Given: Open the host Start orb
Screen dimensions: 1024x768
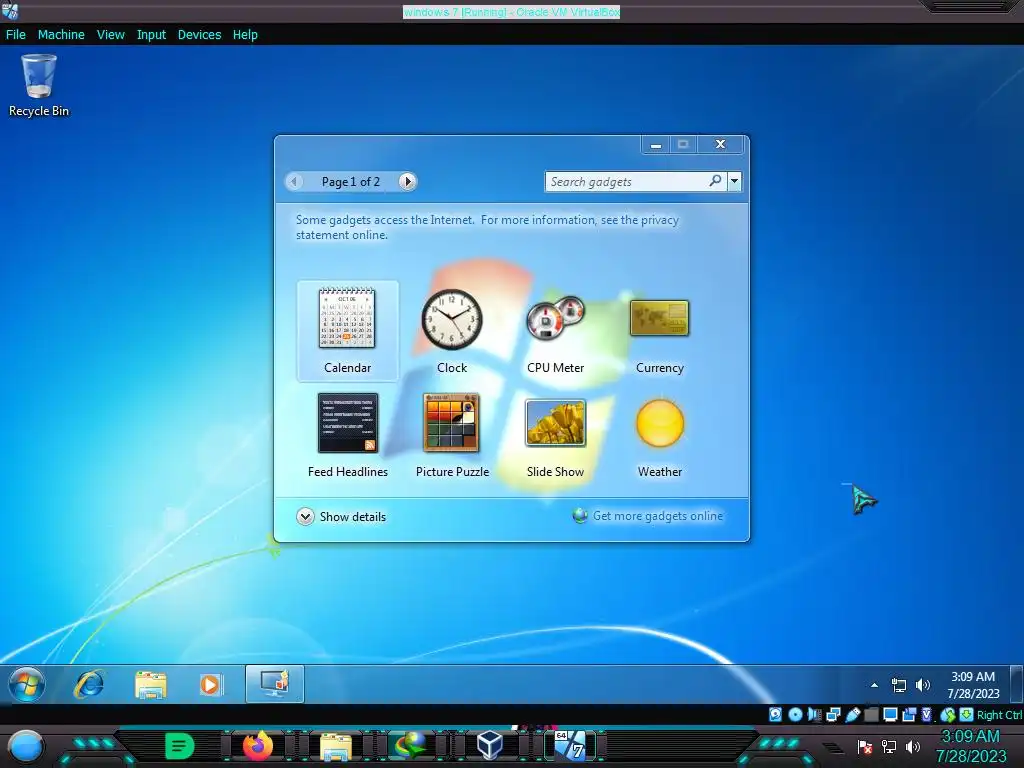Looking at the screenshot, I should coord(26,746).
